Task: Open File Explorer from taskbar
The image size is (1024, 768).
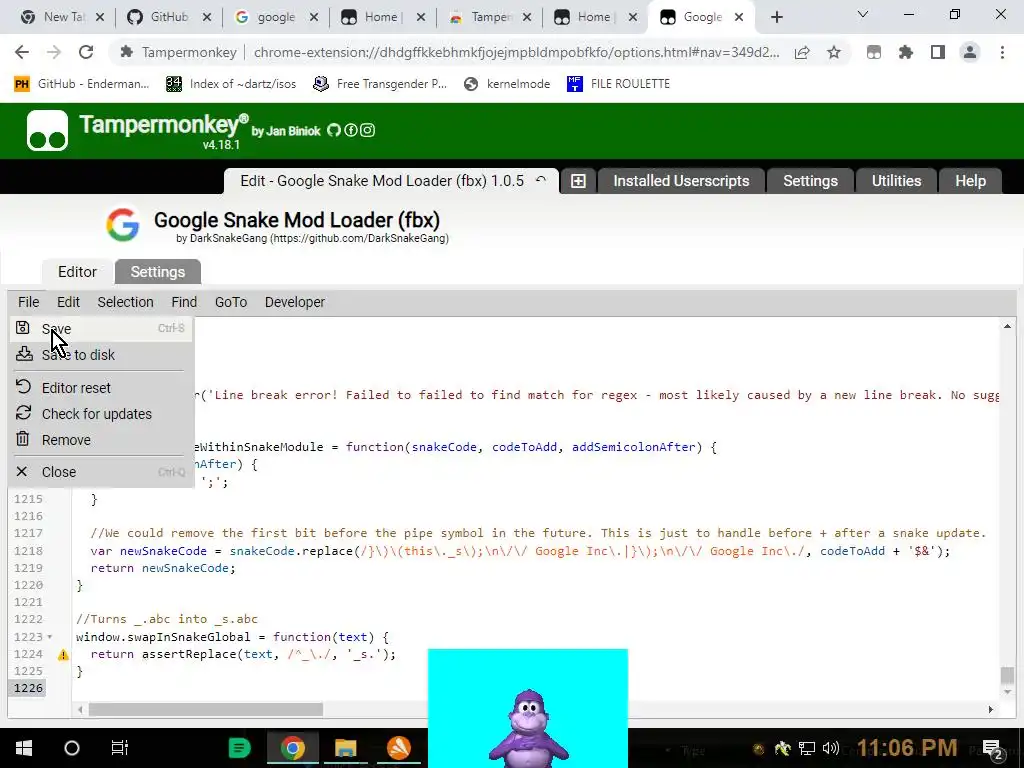Action: (346, 748)
